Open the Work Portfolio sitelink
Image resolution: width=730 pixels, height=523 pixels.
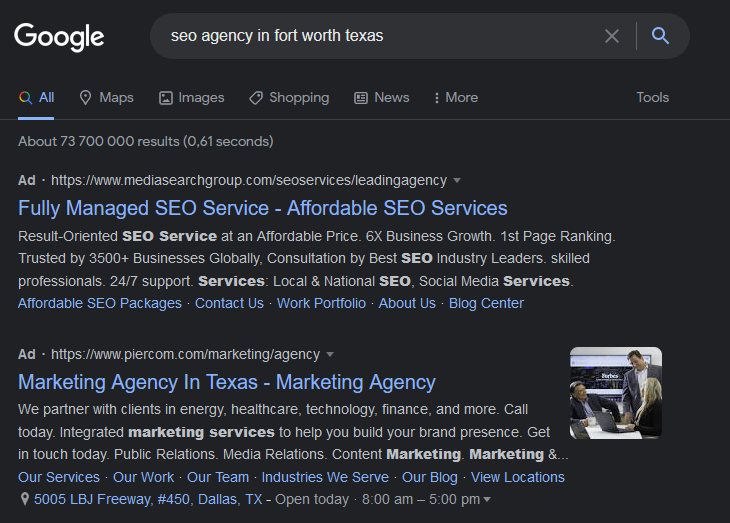click(321, 303)
